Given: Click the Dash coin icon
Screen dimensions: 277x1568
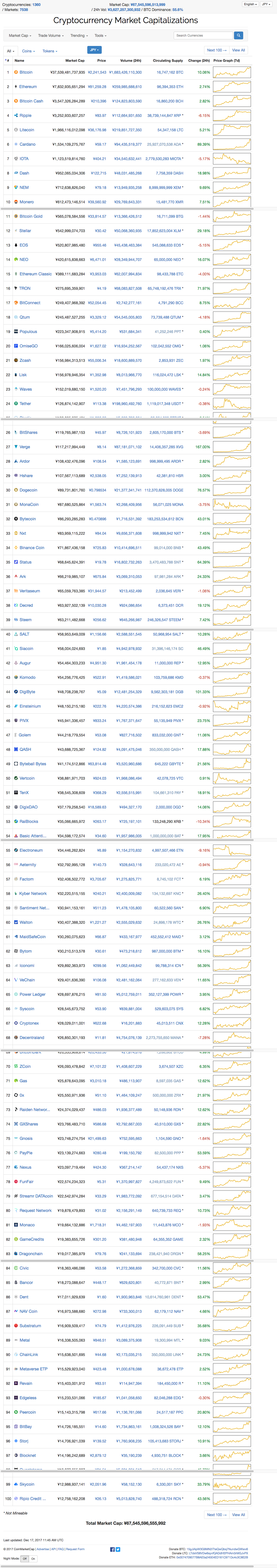Looking at the screenshot, I should (x=16, y=173).
